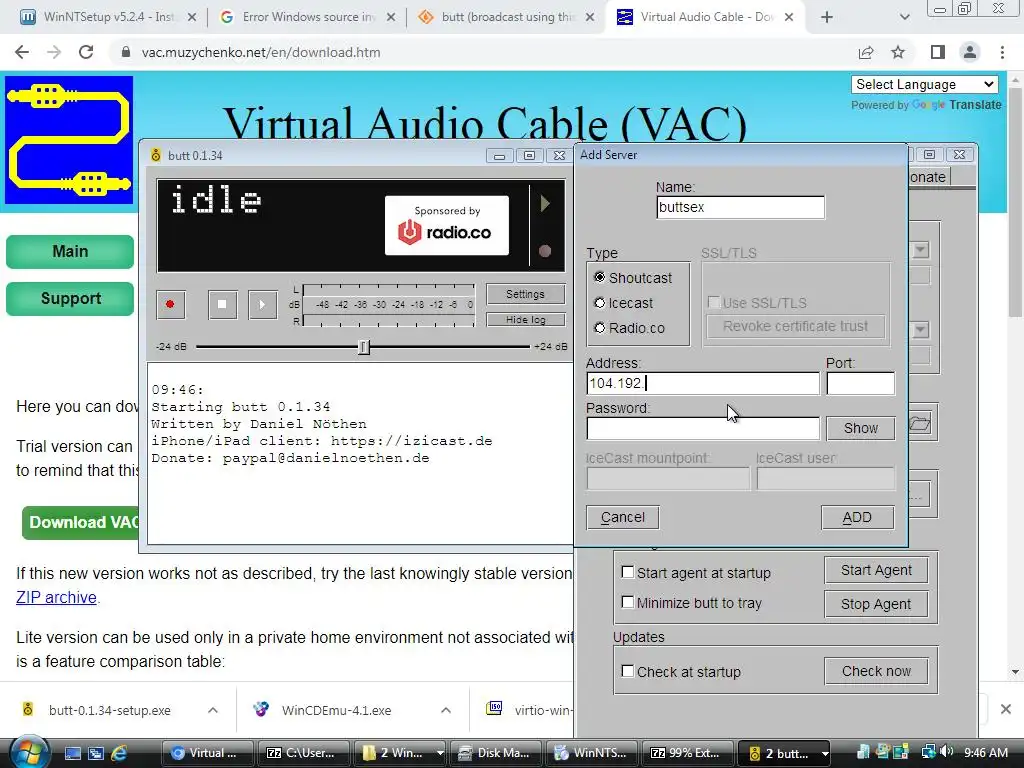Cancel the Add Server dialog
The image size is (1024, 768).
622,517
